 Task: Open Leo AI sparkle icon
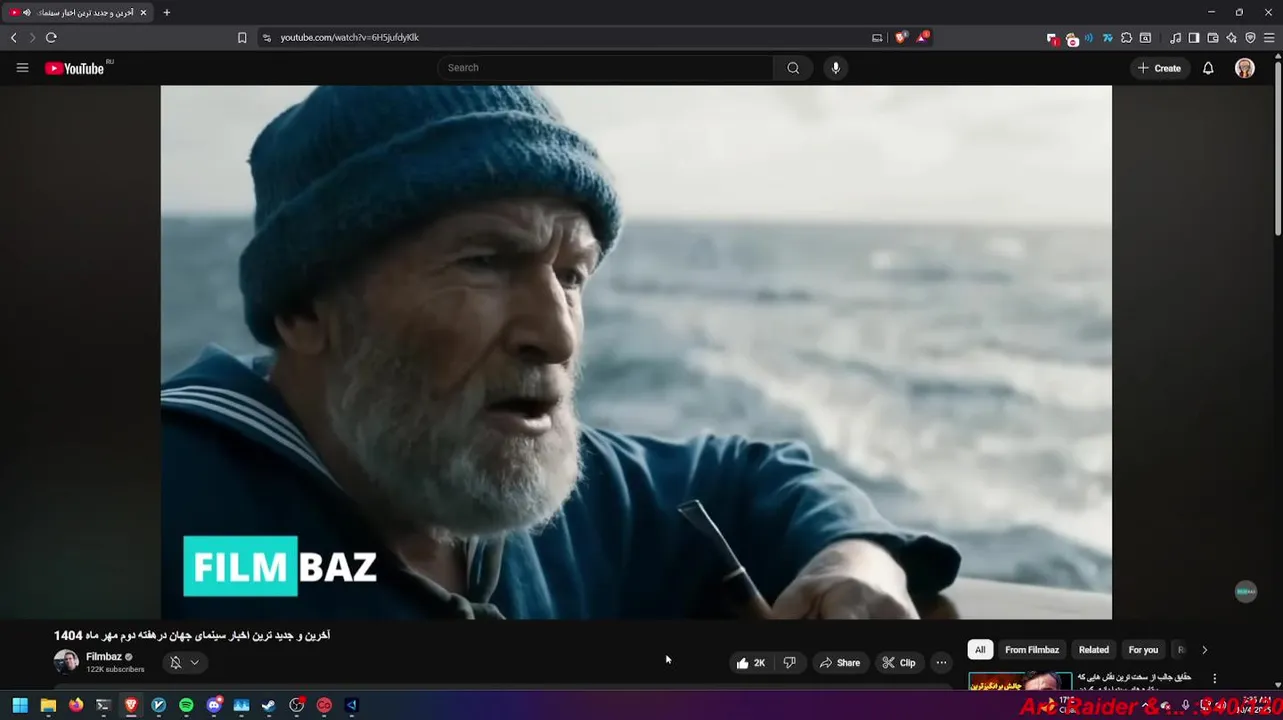coord(1231,38)
